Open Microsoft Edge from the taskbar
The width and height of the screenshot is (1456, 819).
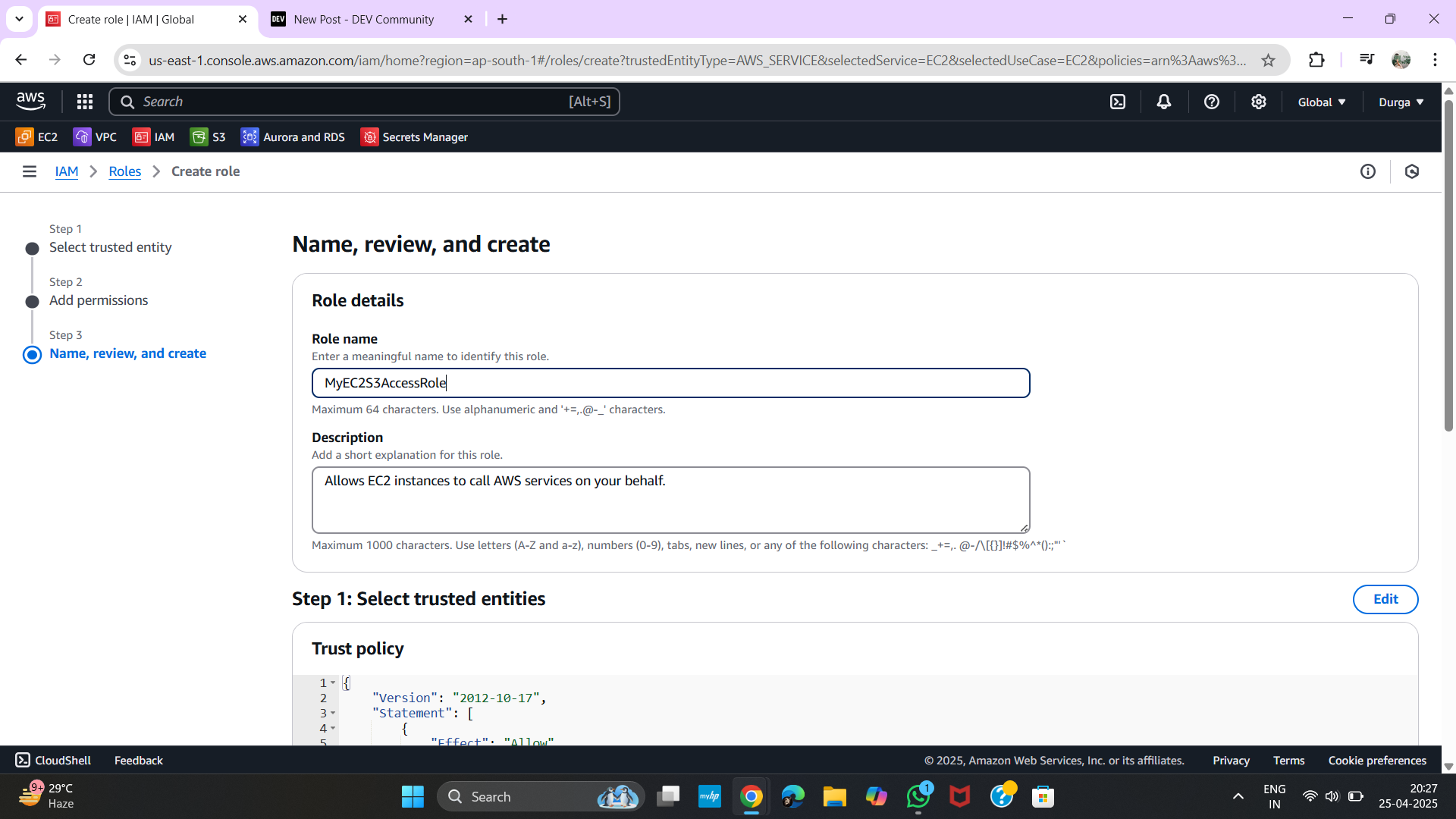click(792, 796)
